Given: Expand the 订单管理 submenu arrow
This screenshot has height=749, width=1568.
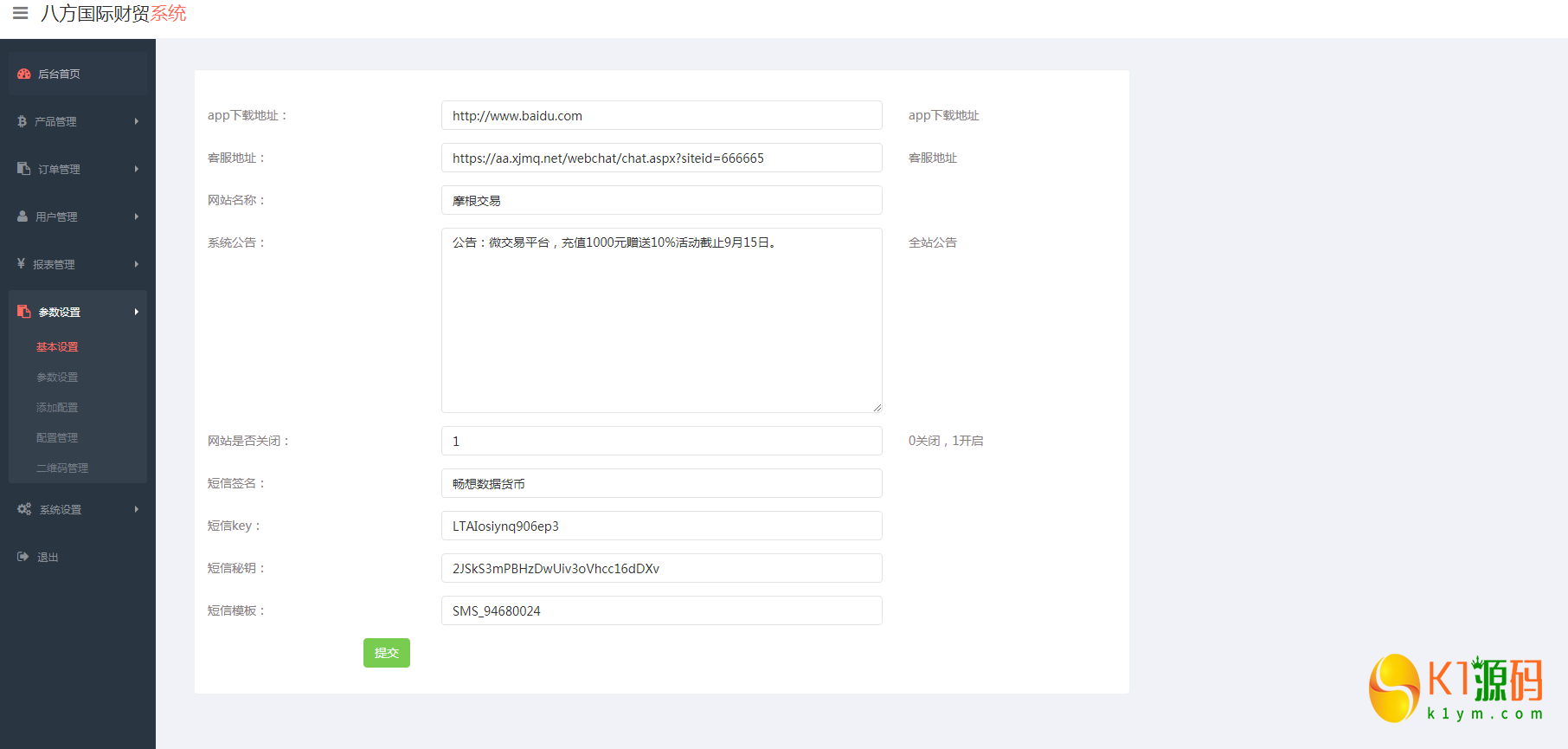Looking at the screenshot, I should (137, 169).
